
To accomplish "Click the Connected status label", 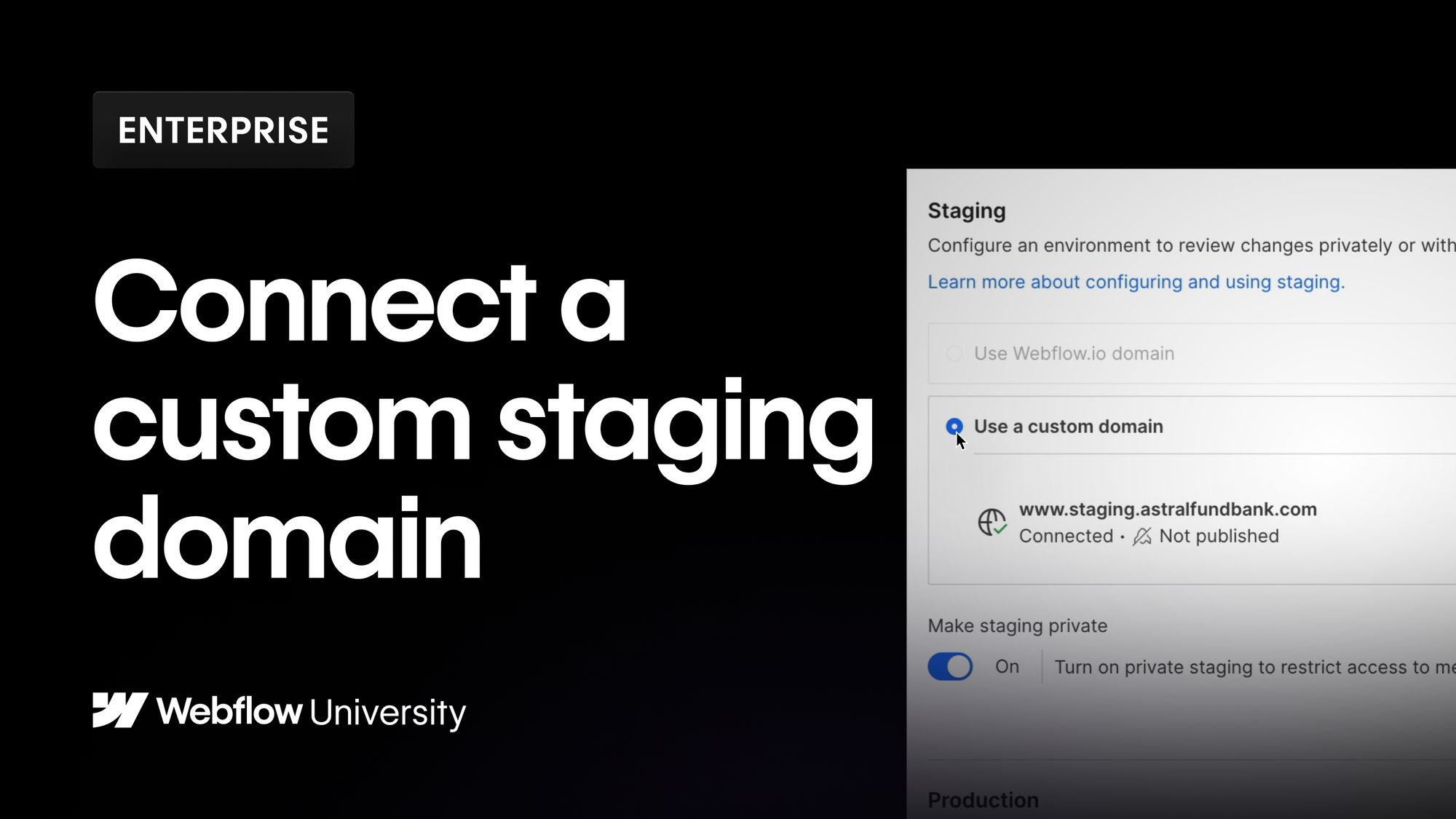I will (1067, 536).
